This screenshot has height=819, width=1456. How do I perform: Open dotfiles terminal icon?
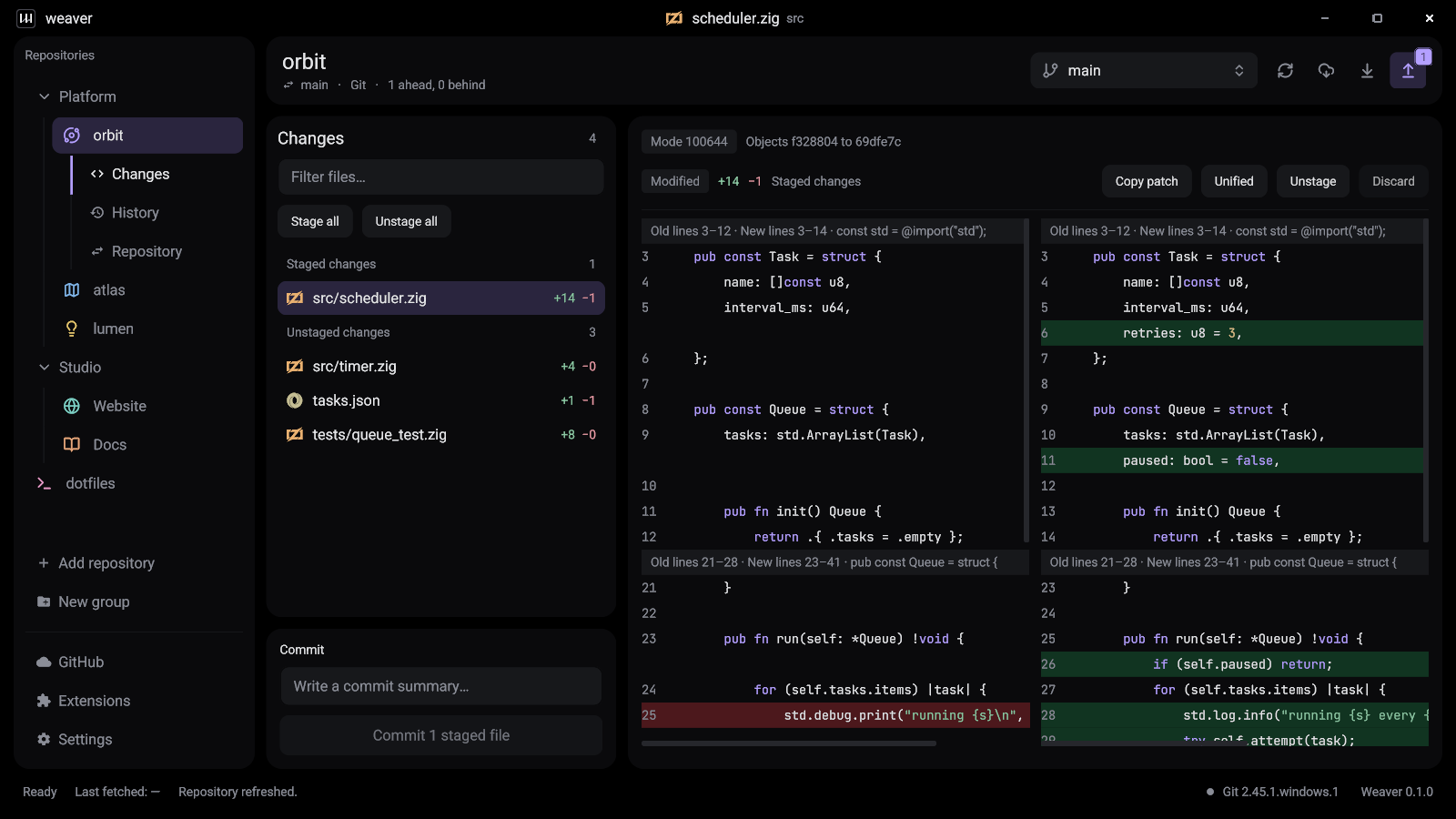[44, 483]
